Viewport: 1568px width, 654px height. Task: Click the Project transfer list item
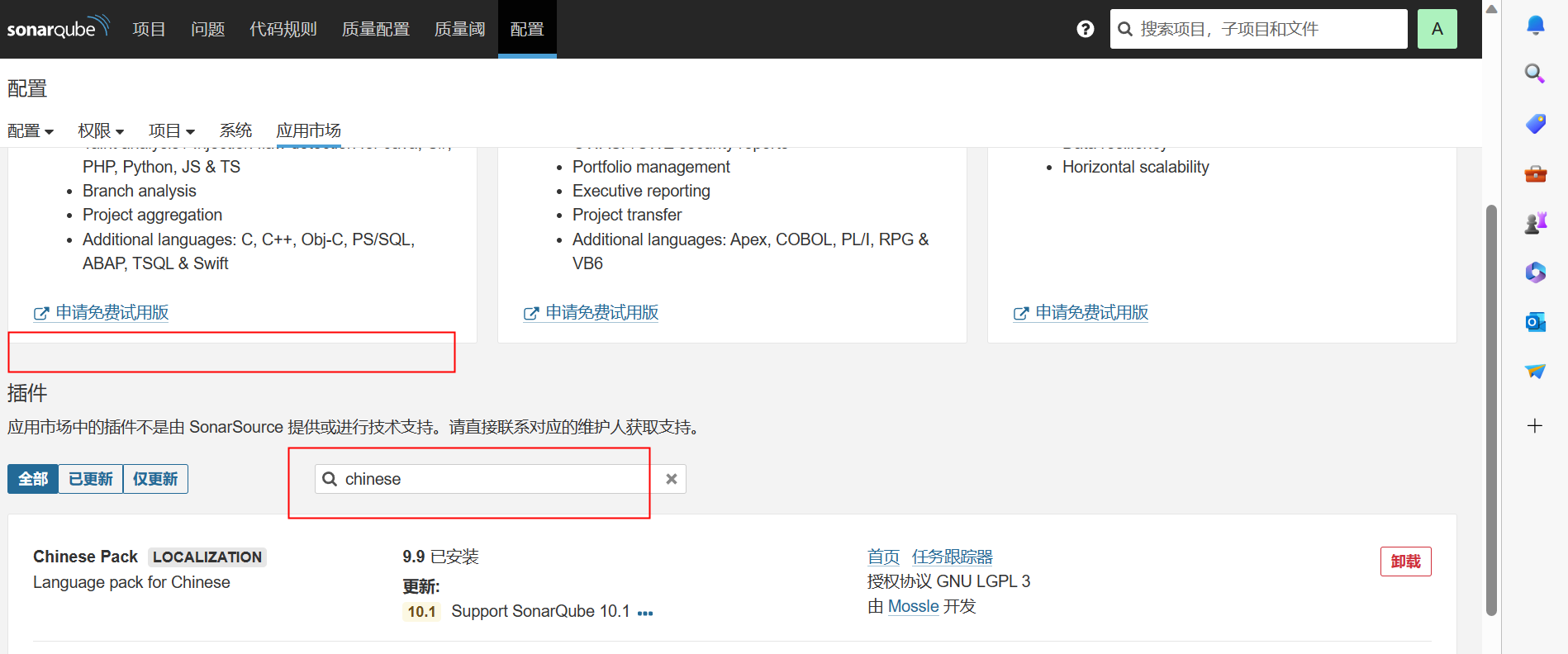627,215
